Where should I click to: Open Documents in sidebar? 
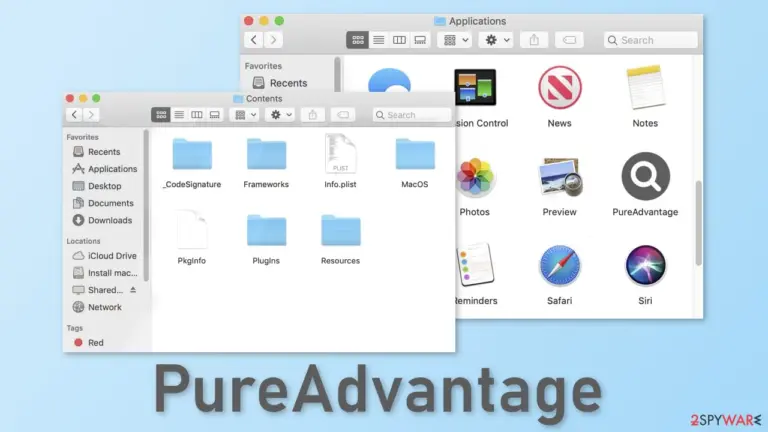tap(103, 203)
